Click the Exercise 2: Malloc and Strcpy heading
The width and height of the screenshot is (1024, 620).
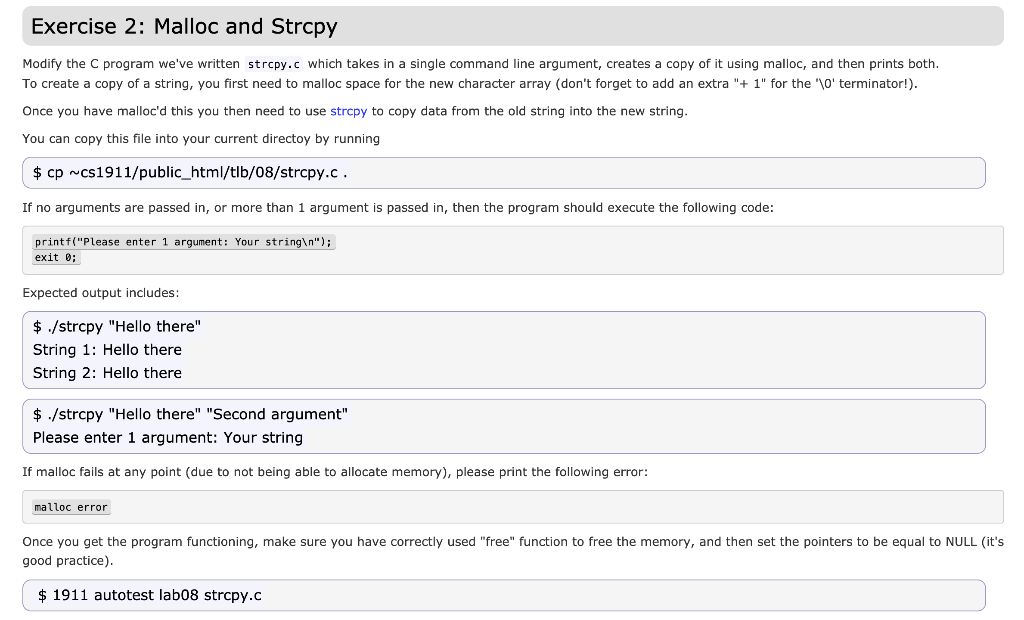pyautogui.click(x=184, y=26)
